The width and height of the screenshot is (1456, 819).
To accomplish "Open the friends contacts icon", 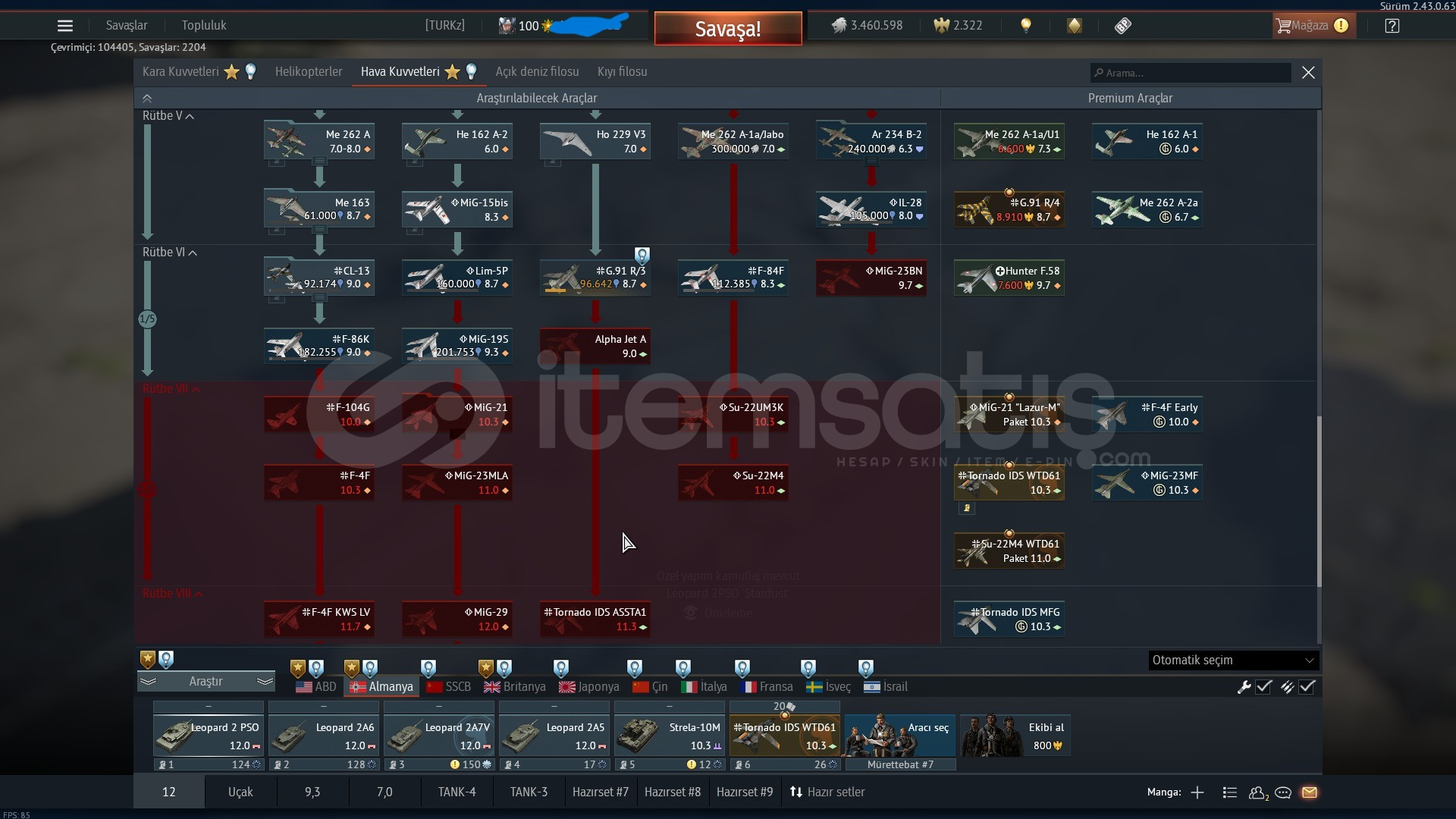I will coord(1258,792).
